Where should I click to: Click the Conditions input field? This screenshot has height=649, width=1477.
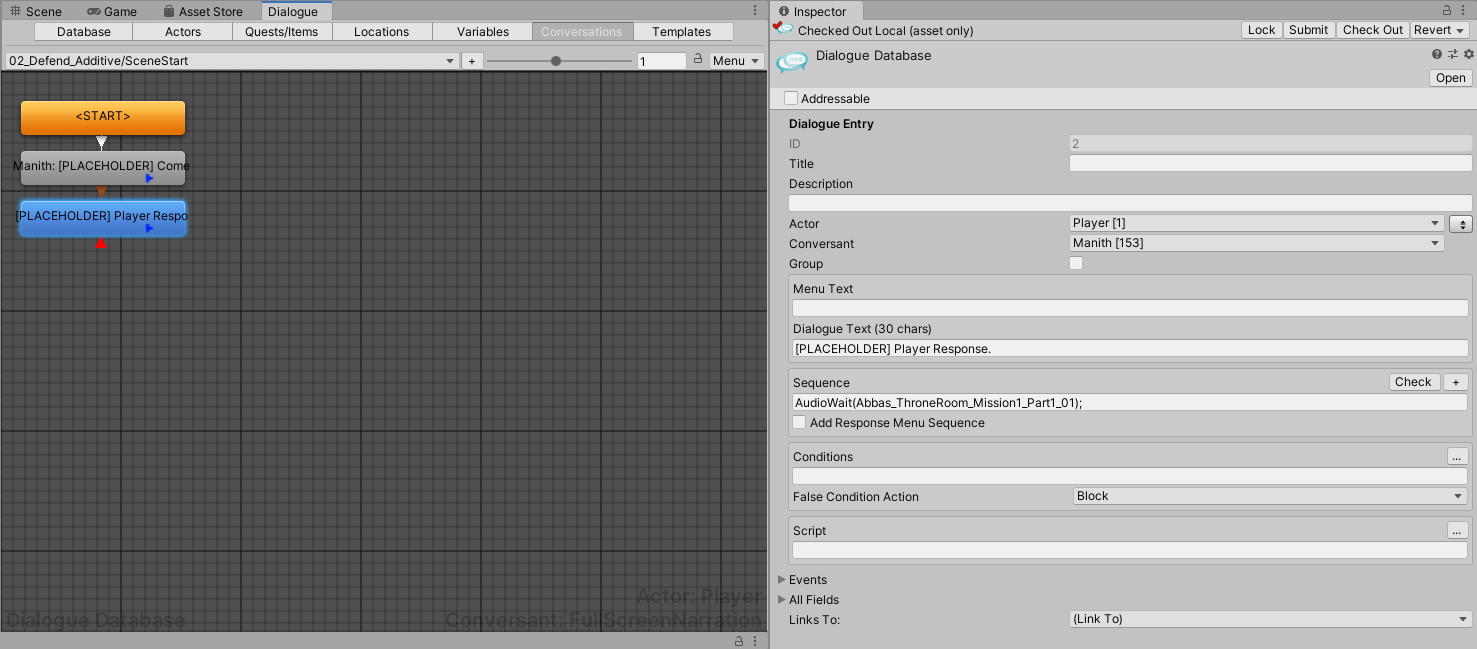coord(1130,476)
